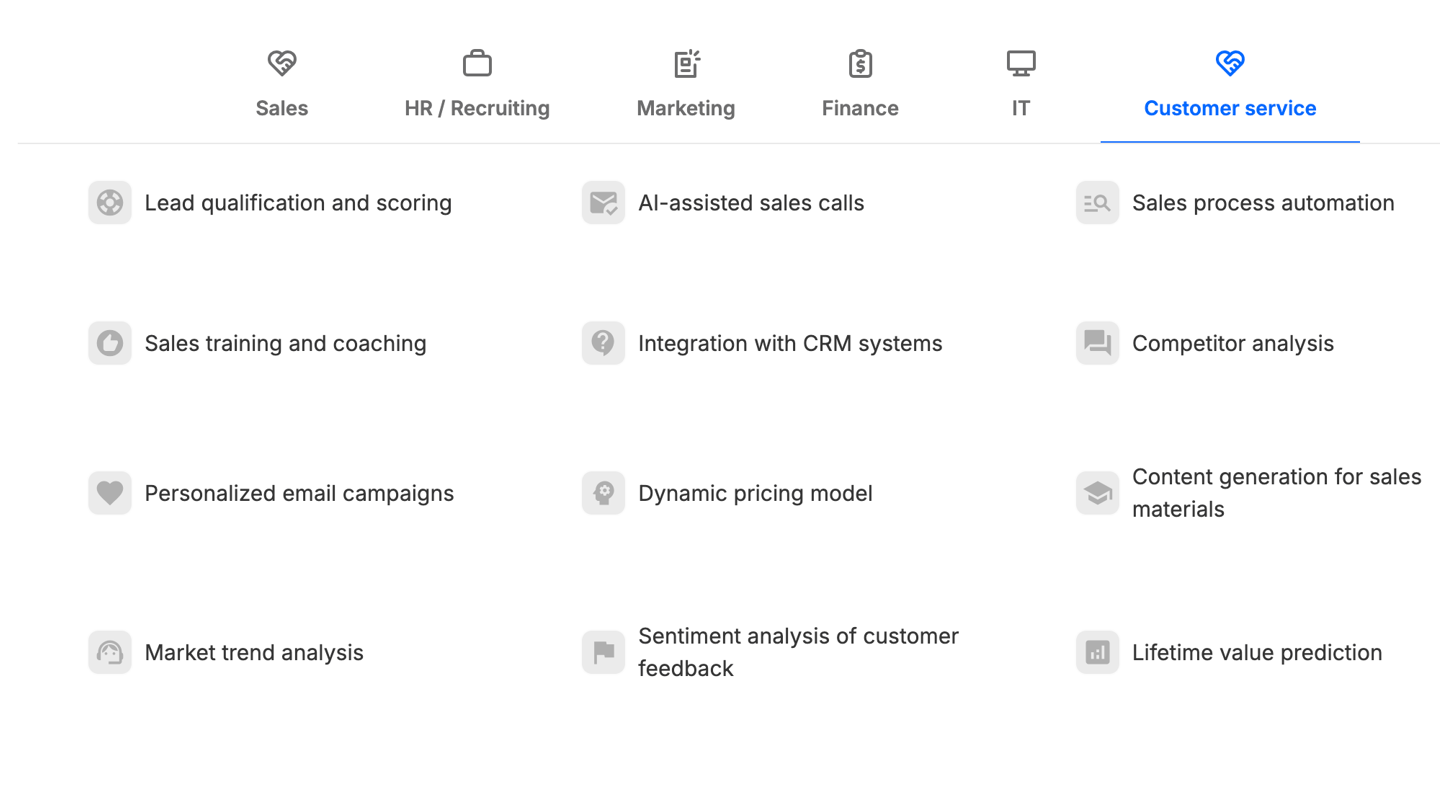Open the Finance tab
Viewport: 1440px width, 800px height.
860,86
